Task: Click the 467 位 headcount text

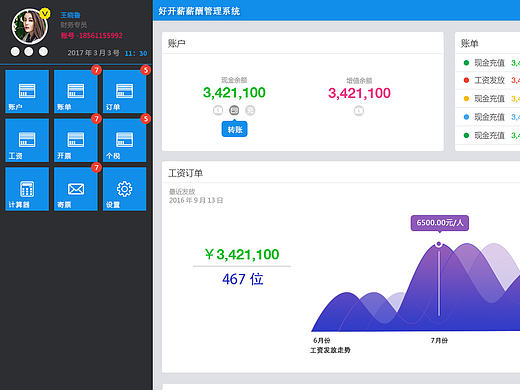Action: click(243, 279)
